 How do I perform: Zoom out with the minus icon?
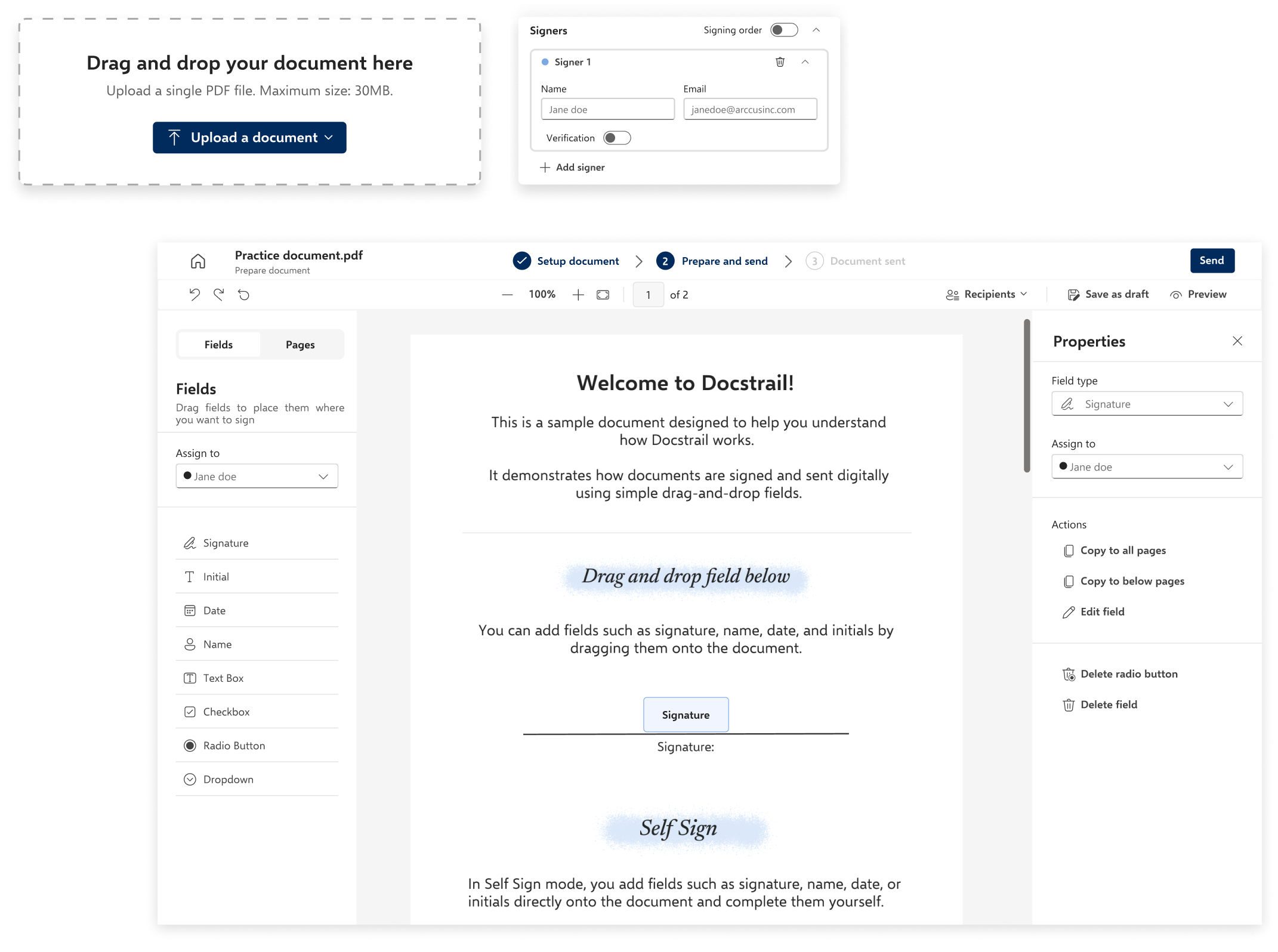[507, 295]
